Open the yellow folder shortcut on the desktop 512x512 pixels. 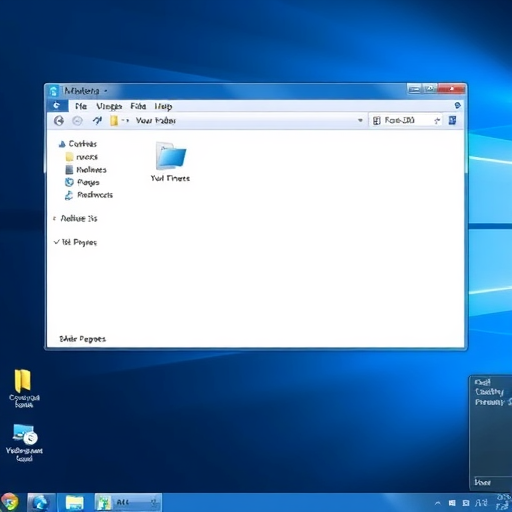pyautogui.click(x=23, y=380)
